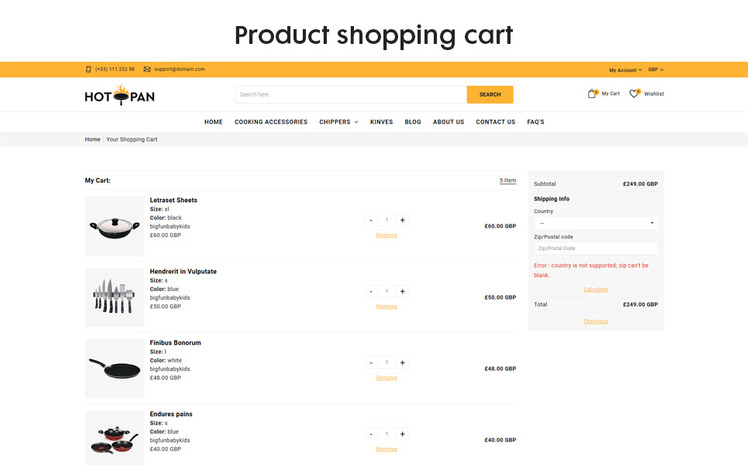
Task: Decrease Finibus Bonorum quantity
Action: (371, 362)
